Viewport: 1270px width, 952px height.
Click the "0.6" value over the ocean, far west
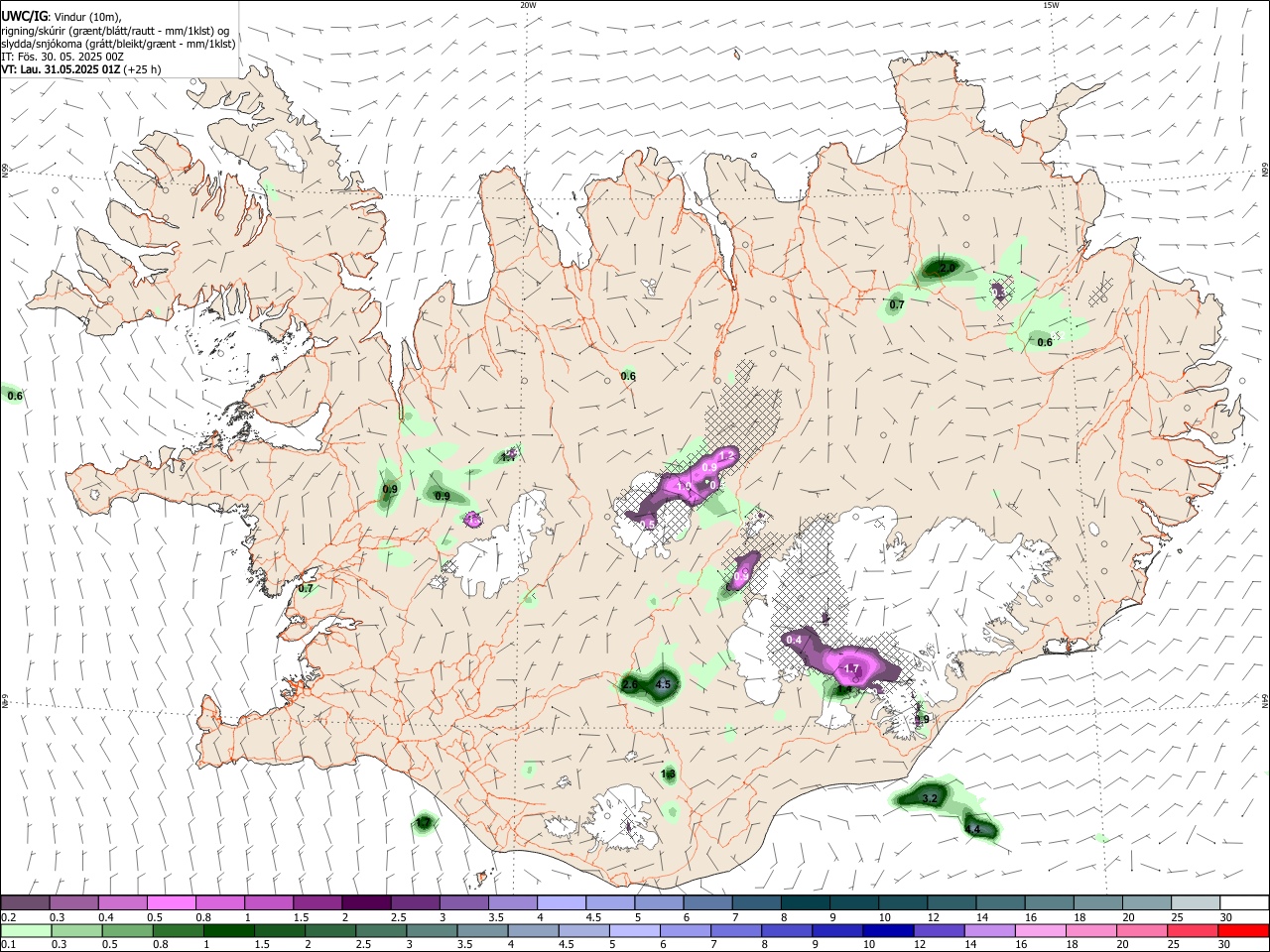(x=15, y=397)
